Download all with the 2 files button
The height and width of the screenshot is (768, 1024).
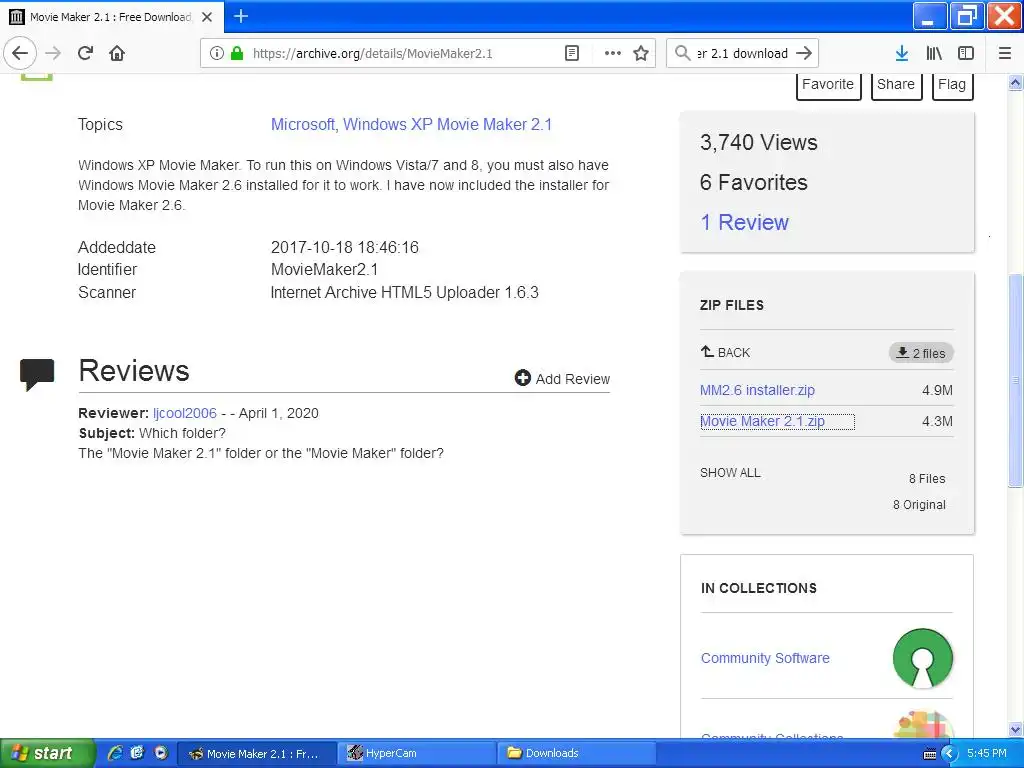point(921,353)
